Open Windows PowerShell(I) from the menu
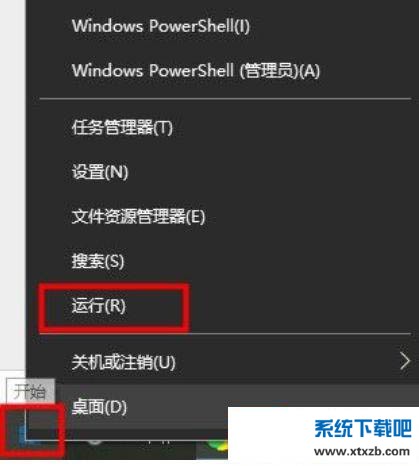 pos(160,26)
